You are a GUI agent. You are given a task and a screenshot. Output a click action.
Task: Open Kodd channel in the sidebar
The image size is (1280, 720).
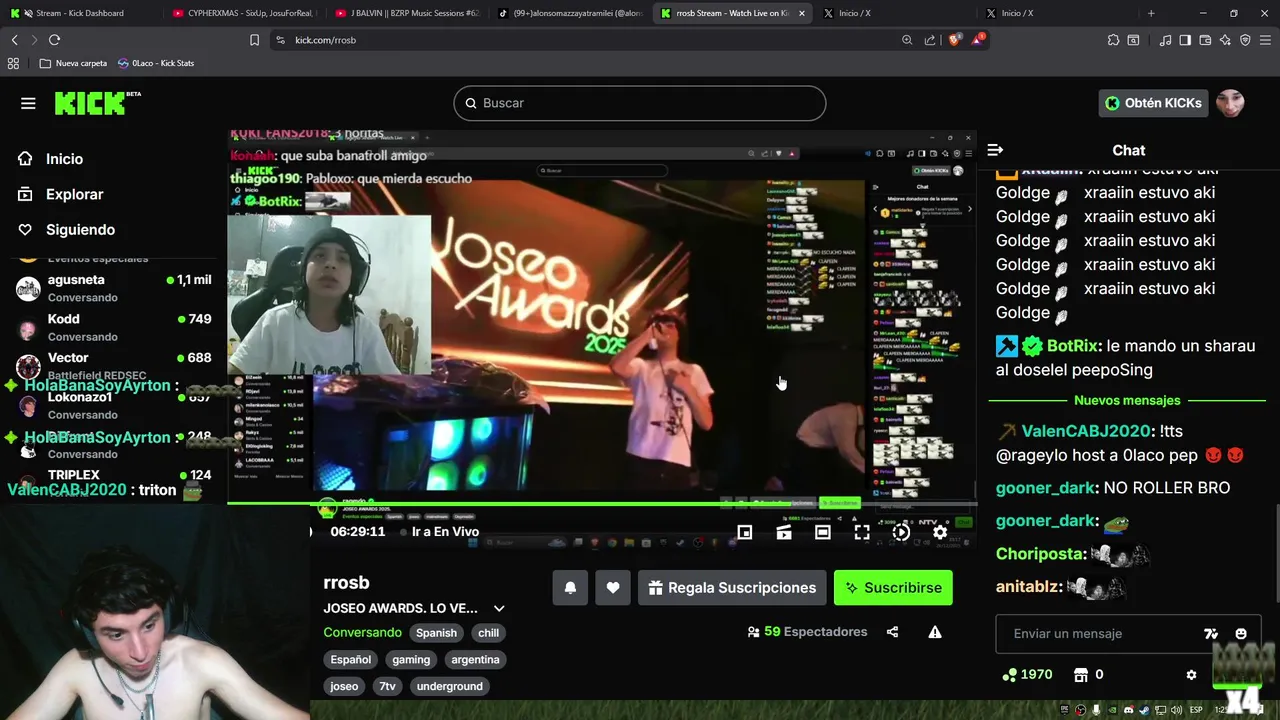pyautogui.click(x=114, y=327)
